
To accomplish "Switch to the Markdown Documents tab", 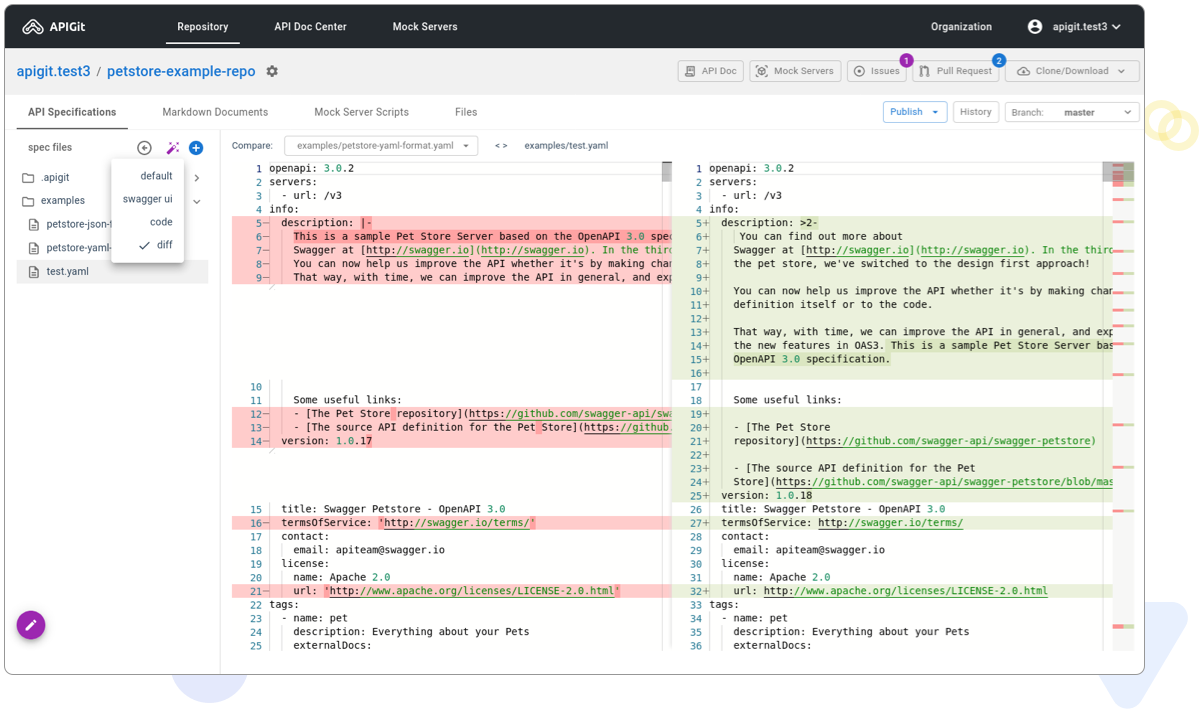I will click(215, 112).
